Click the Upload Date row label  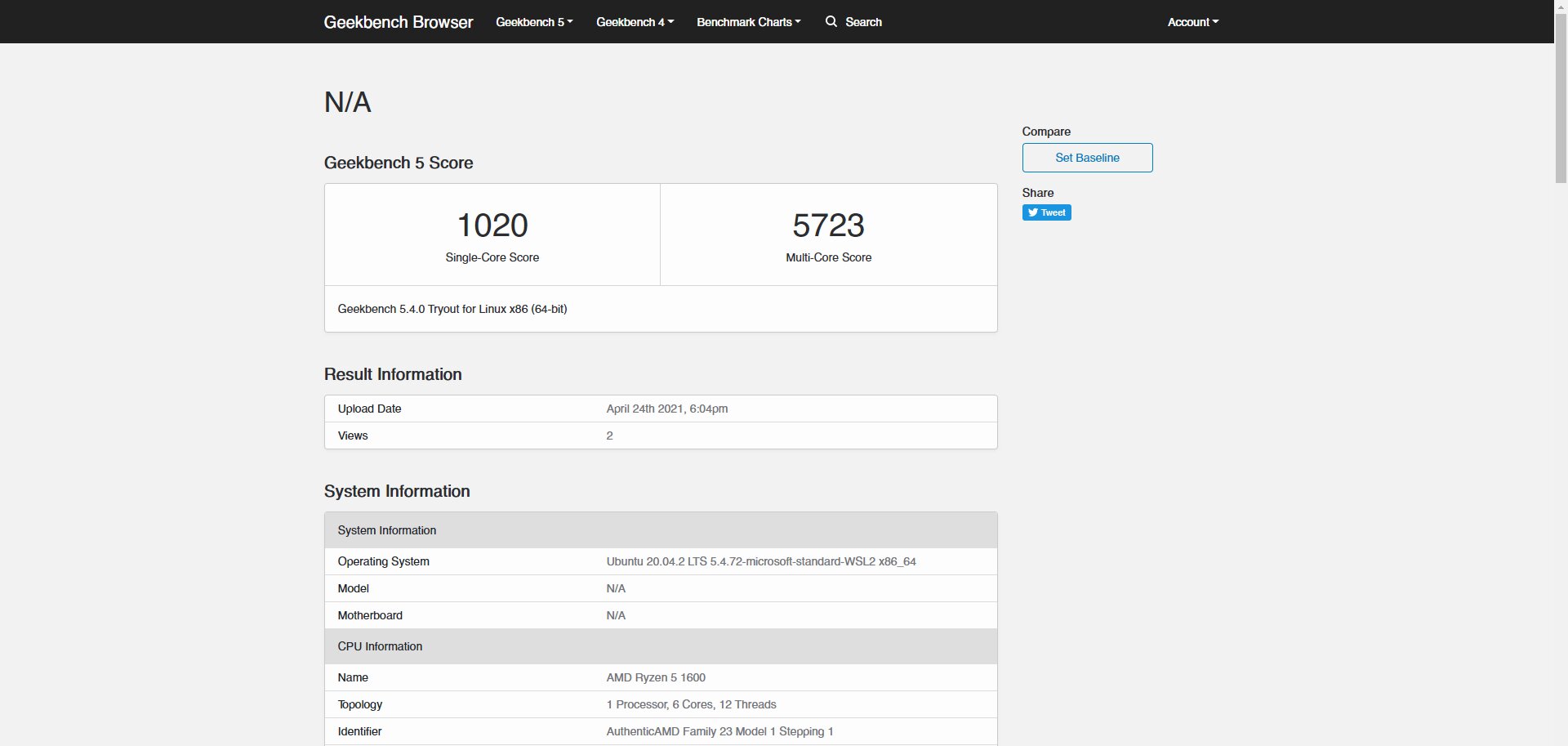[370, 409]
